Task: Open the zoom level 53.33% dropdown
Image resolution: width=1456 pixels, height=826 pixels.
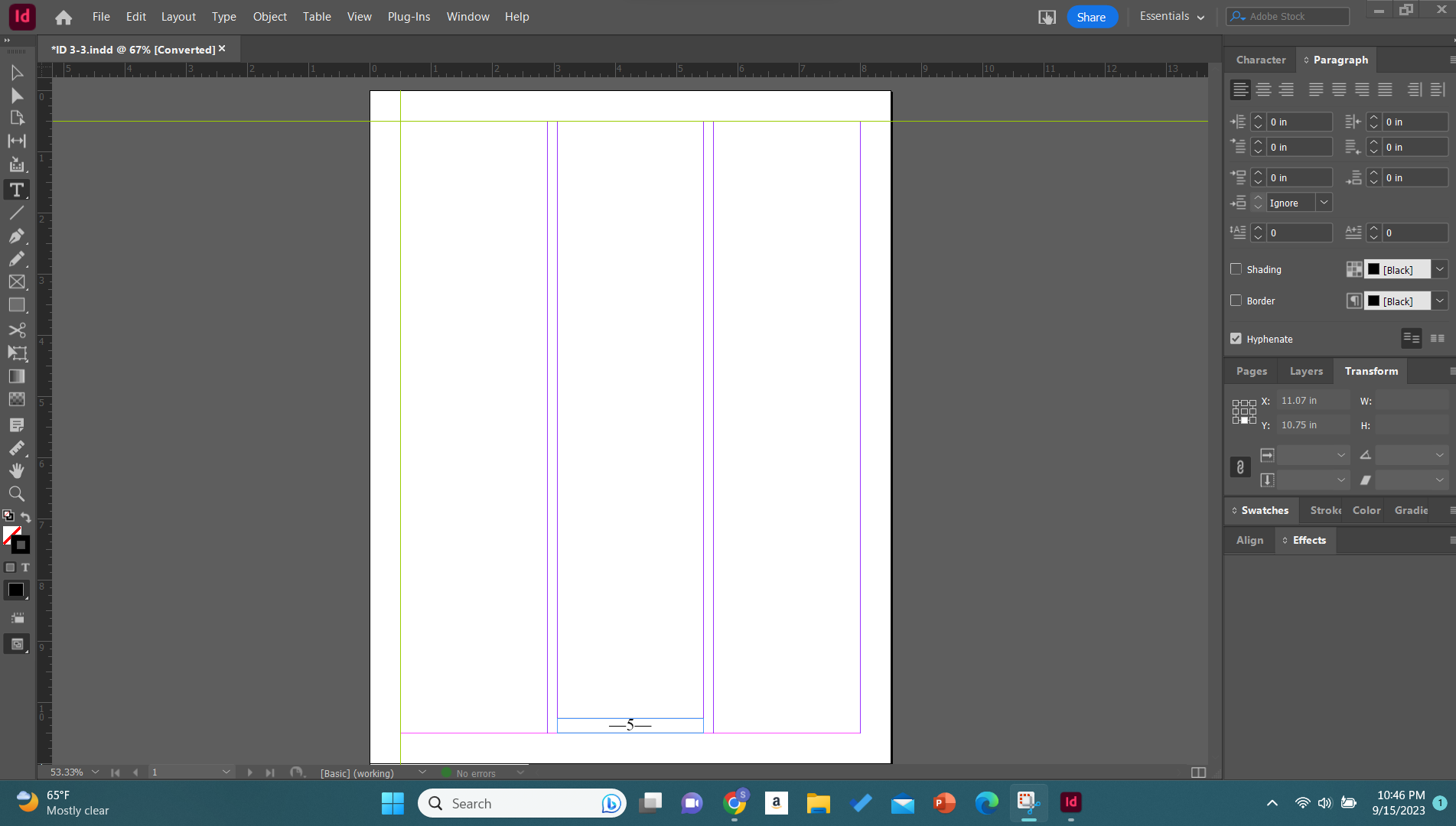Action: coord(95,772)
